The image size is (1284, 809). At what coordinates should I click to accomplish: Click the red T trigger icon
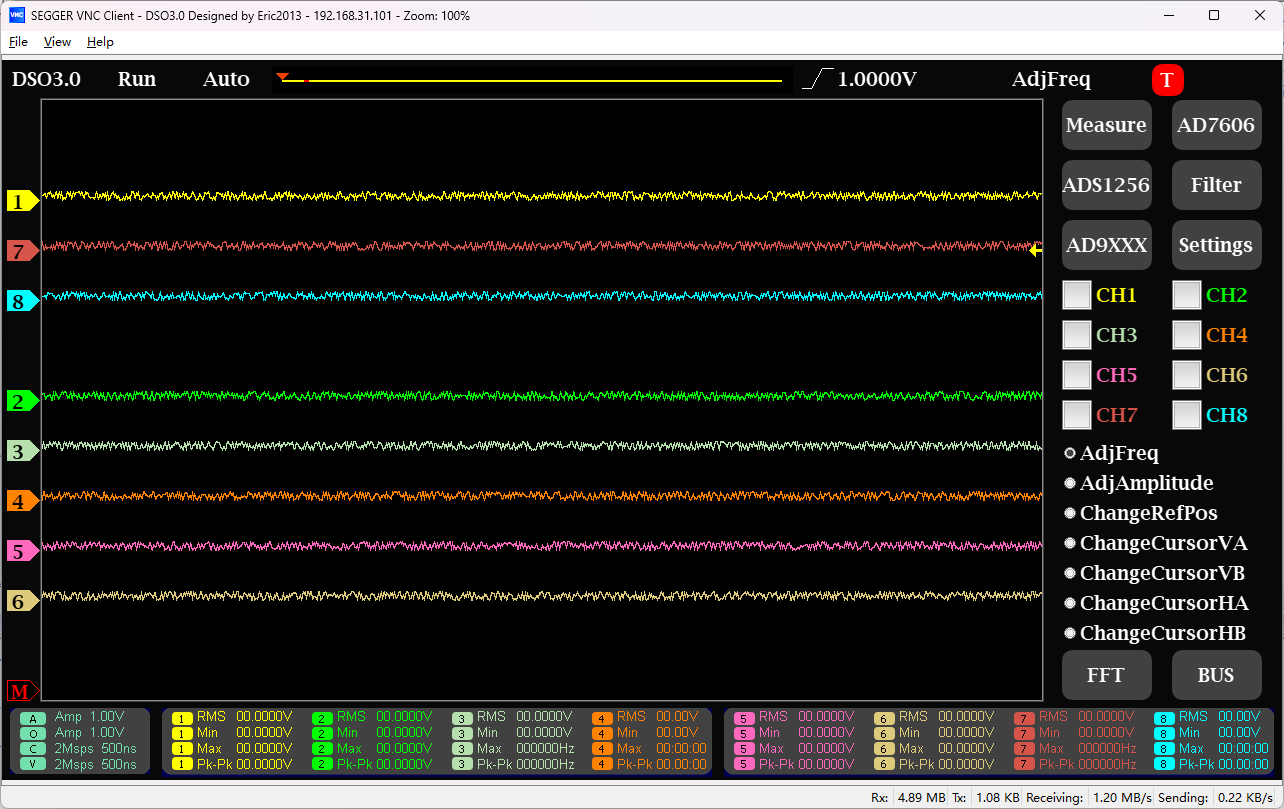[1167, 80]
